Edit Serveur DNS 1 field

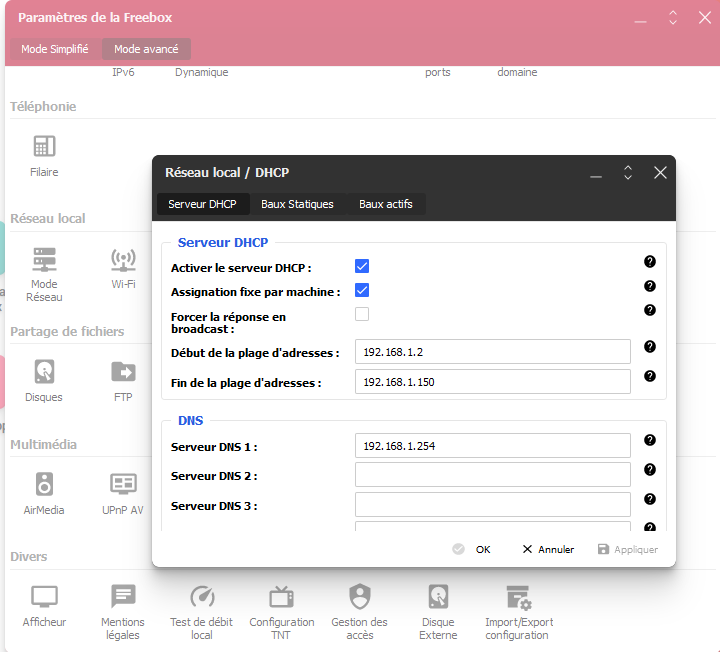(x=492, y=446)
